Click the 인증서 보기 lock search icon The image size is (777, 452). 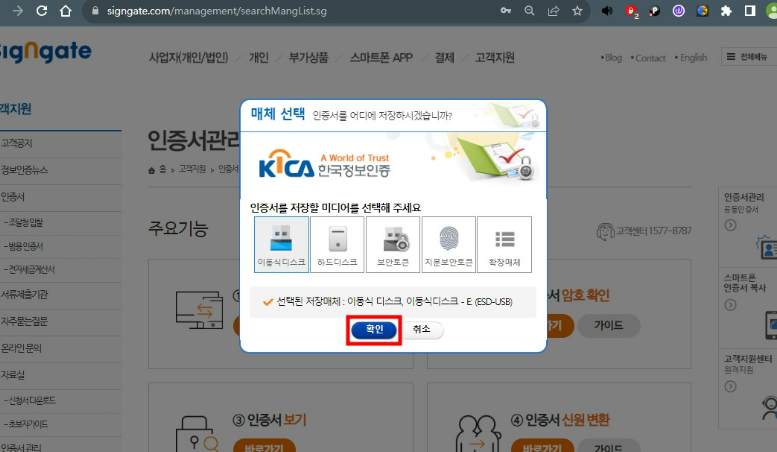197,435
